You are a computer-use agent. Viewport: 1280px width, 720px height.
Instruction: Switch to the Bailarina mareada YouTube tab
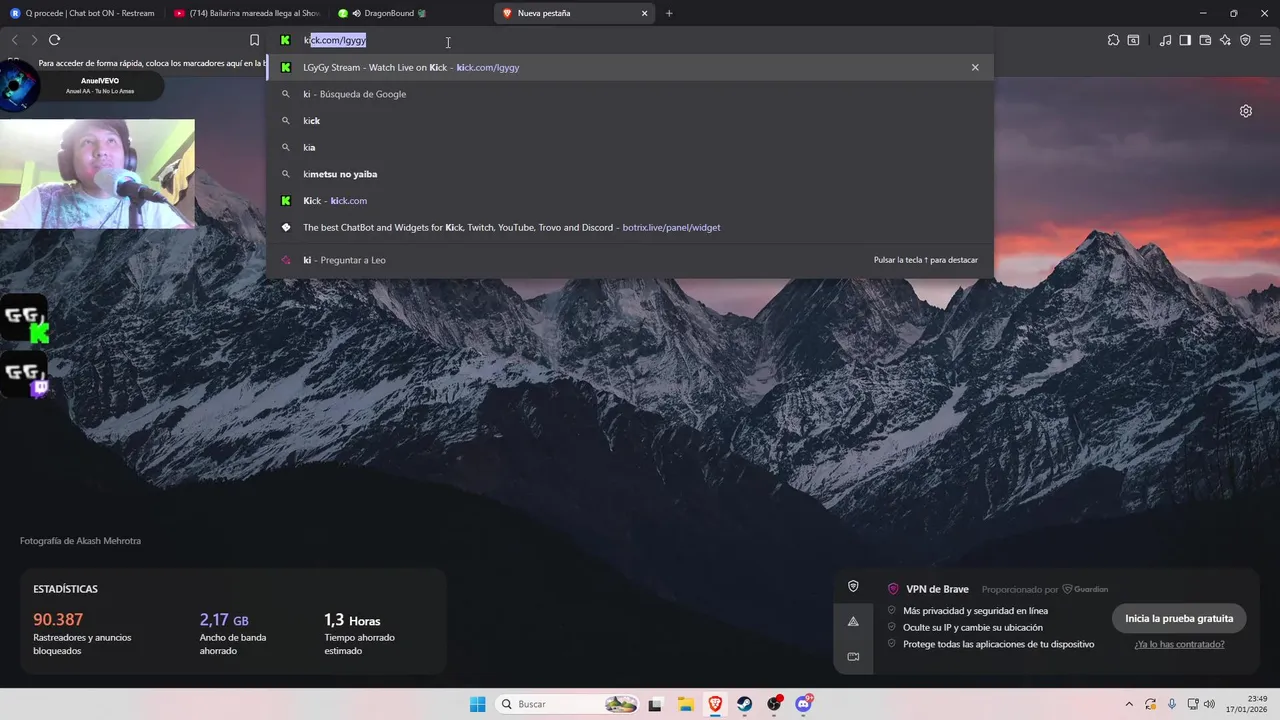tap(246, 13)
